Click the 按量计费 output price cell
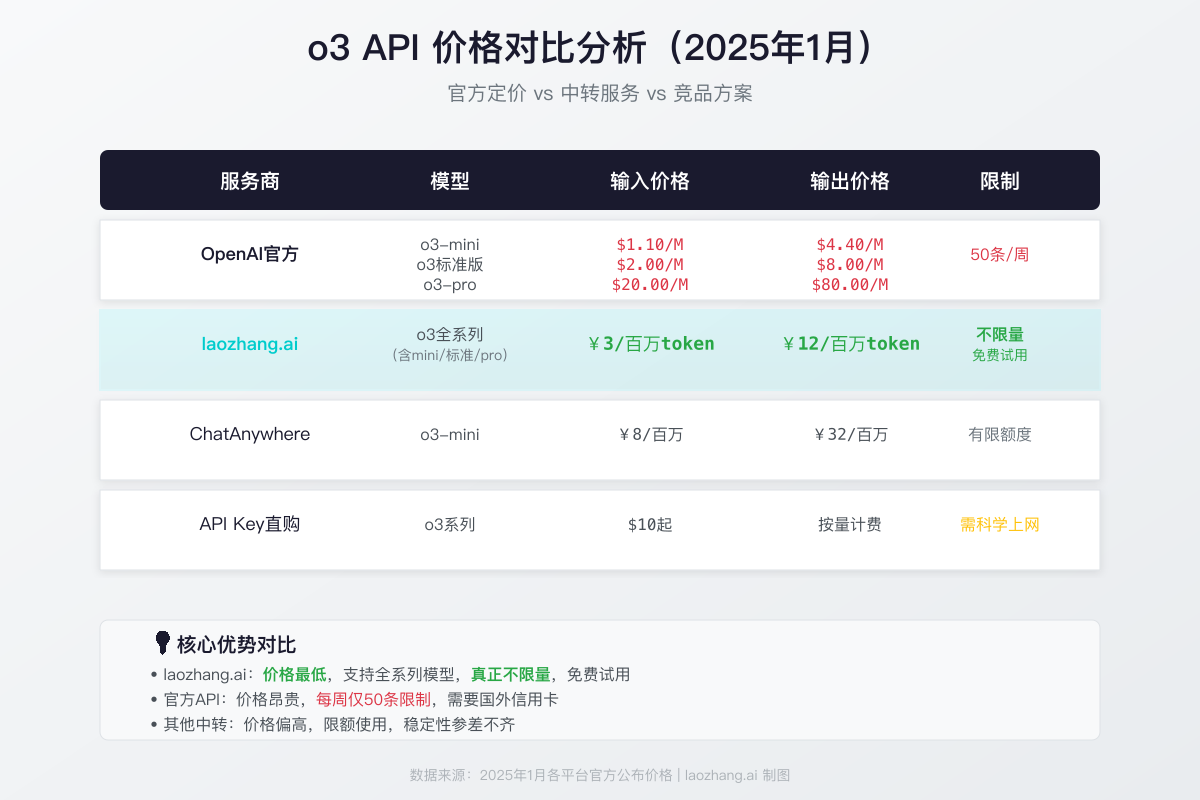Viewport: 1200px width, 800px height. tap(850, 524)
